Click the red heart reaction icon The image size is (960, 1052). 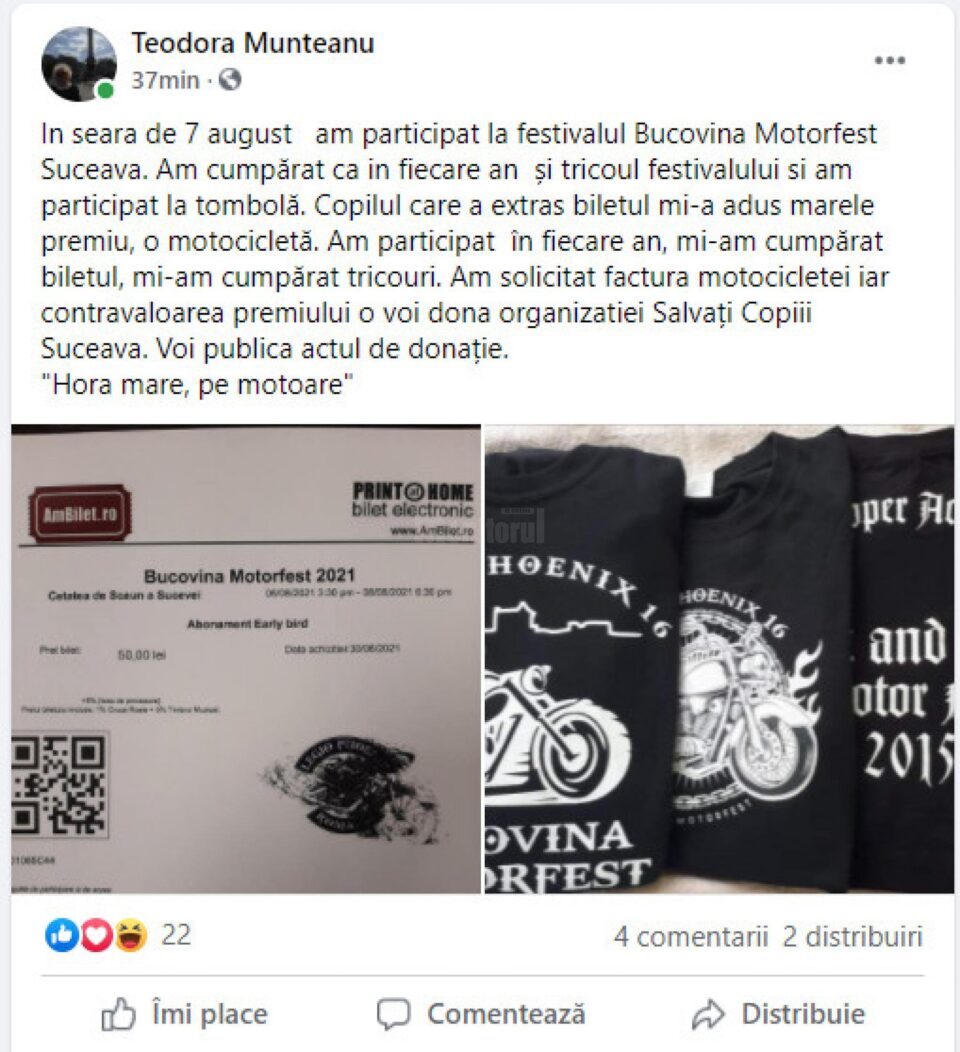(x=97, y=935)
